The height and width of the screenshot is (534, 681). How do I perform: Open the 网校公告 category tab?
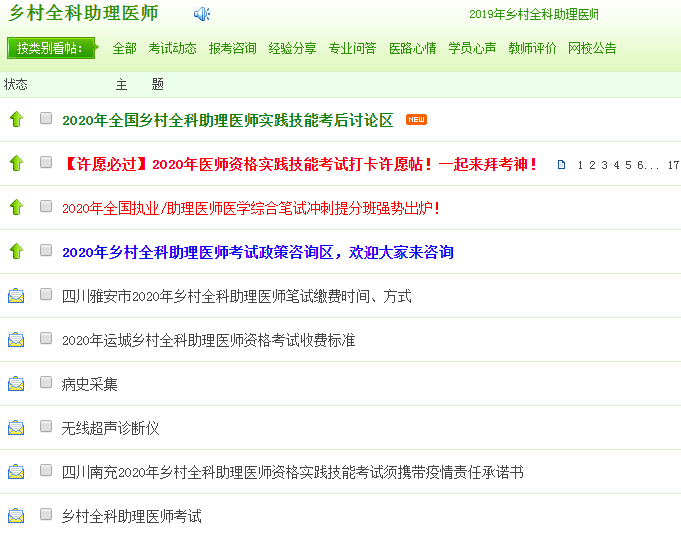[592, 48]
